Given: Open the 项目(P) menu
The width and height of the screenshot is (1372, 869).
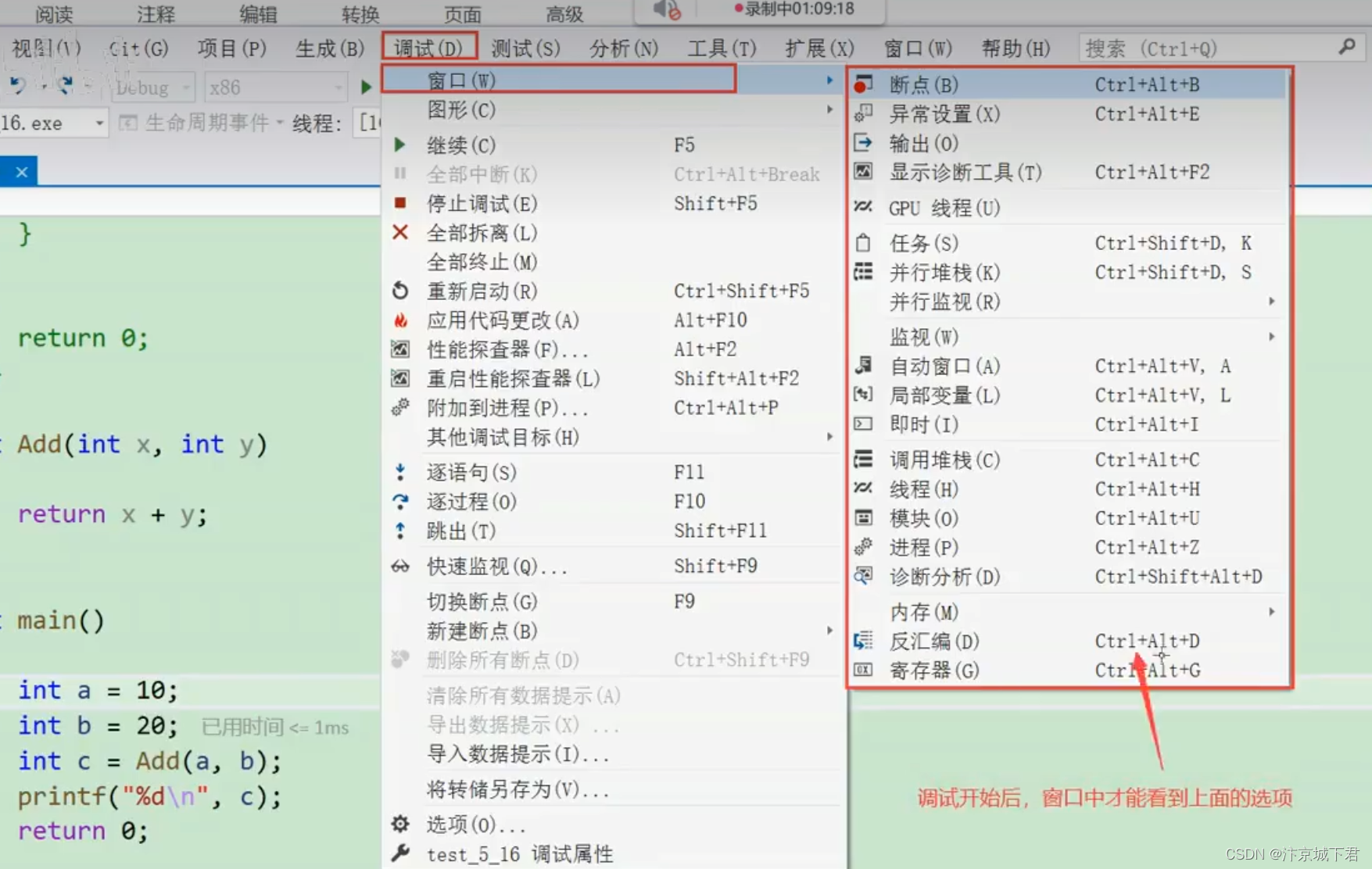Looking at the screenshot, I should pyautogui.click(x=231, y=48).
